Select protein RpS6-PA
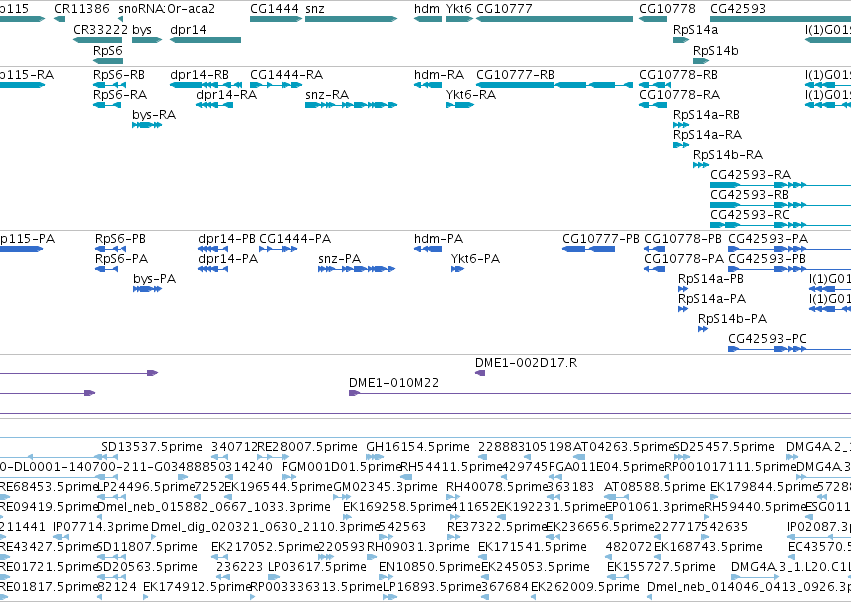 [106, 269]
